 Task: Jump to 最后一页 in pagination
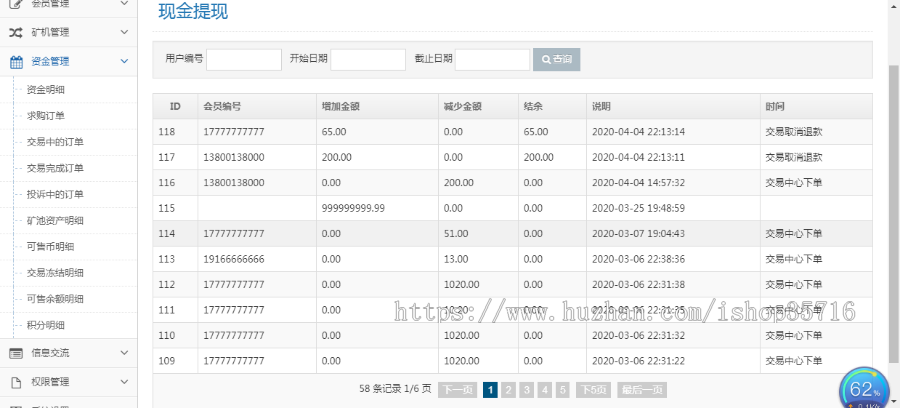641,390
